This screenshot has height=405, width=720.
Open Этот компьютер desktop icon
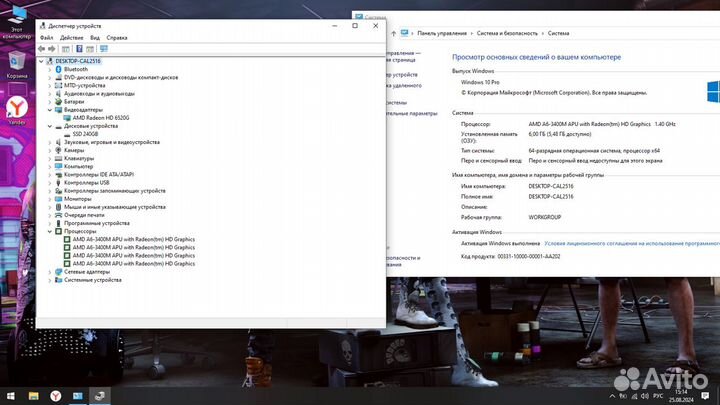pyautogui.click(x=17, y=22)
